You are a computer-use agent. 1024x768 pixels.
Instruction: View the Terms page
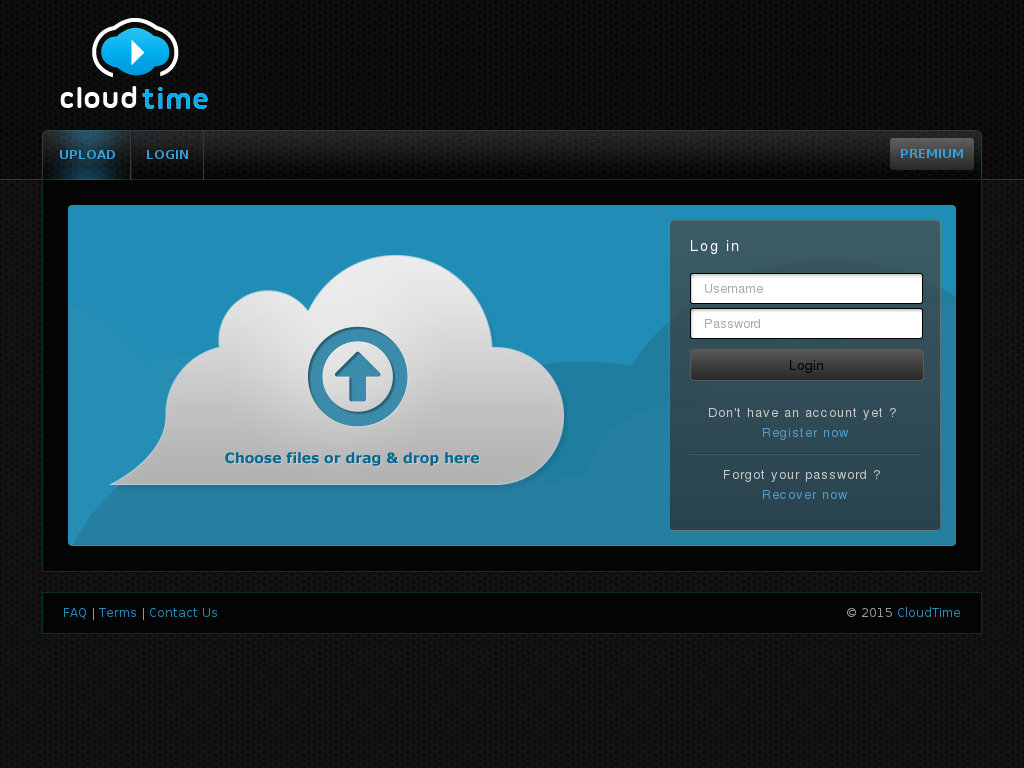coord(117,612)
